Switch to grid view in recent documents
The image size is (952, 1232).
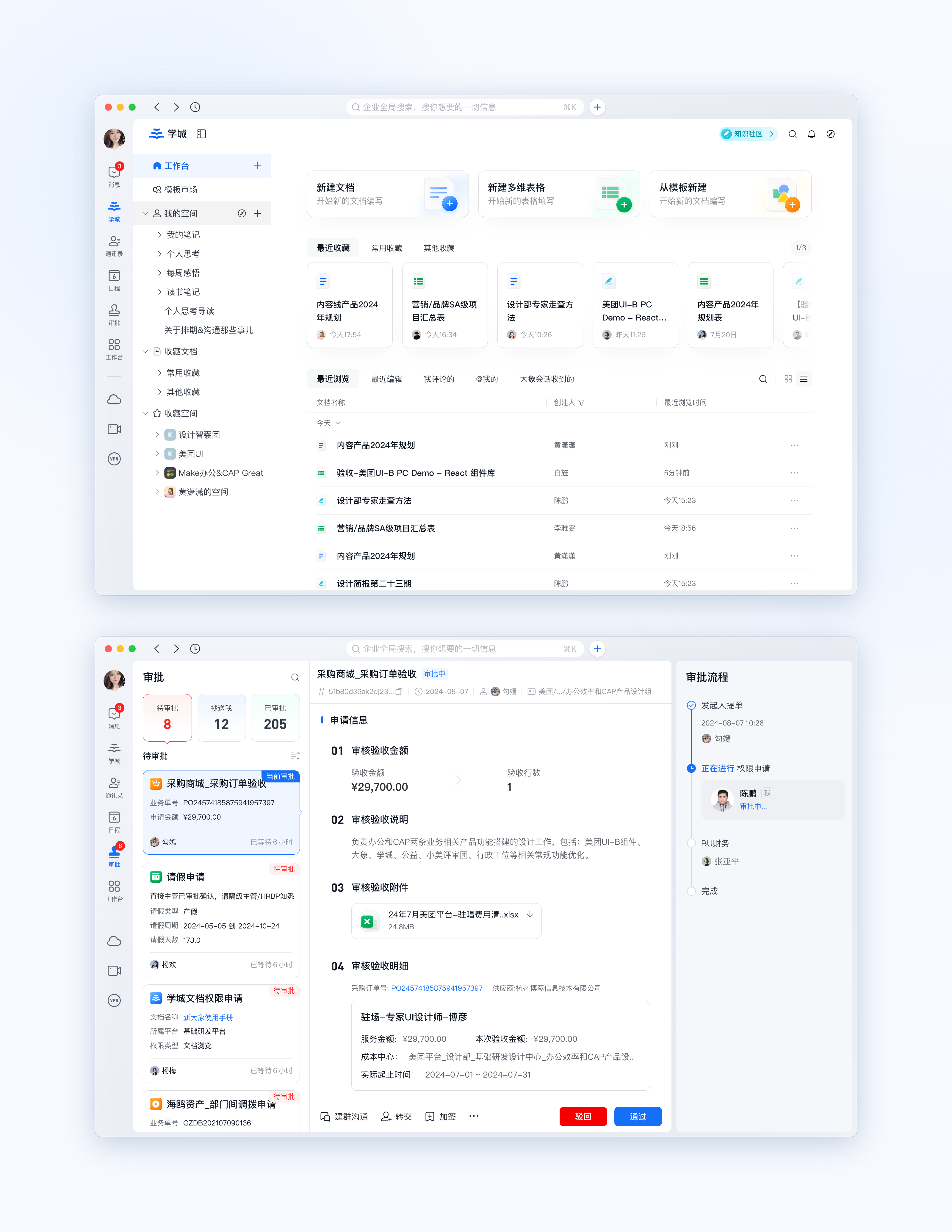click(788, 379)
